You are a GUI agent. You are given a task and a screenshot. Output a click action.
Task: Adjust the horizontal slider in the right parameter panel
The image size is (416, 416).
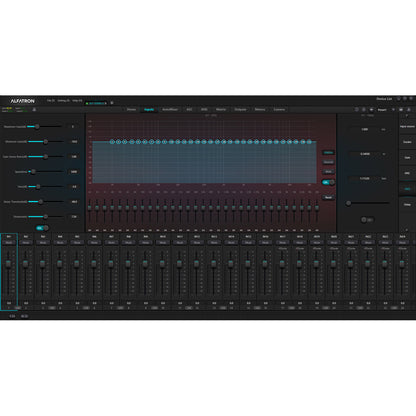tap(368, 203)
